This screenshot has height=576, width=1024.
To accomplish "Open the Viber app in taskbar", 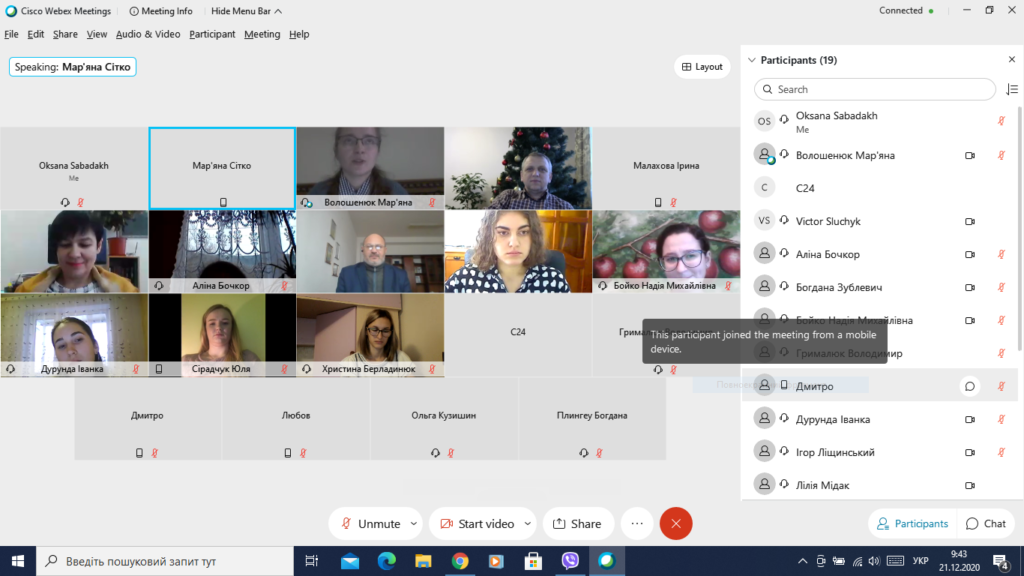I will [x=570, y=561].
